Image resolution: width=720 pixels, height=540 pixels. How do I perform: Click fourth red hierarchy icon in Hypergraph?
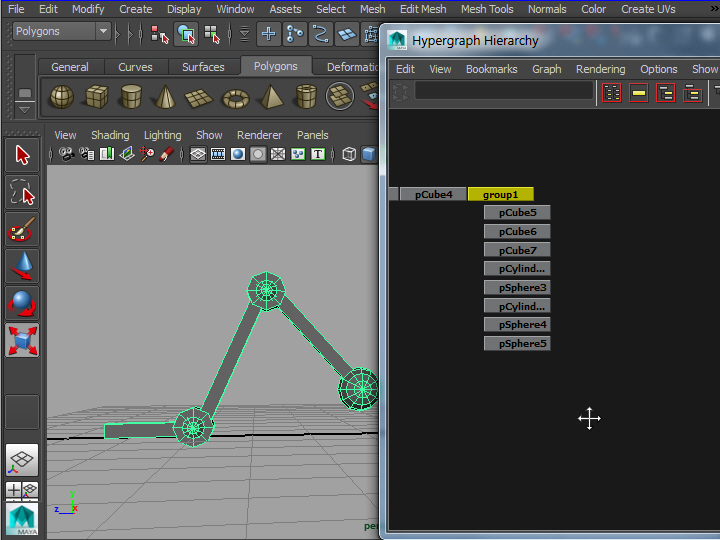(692, 93)
